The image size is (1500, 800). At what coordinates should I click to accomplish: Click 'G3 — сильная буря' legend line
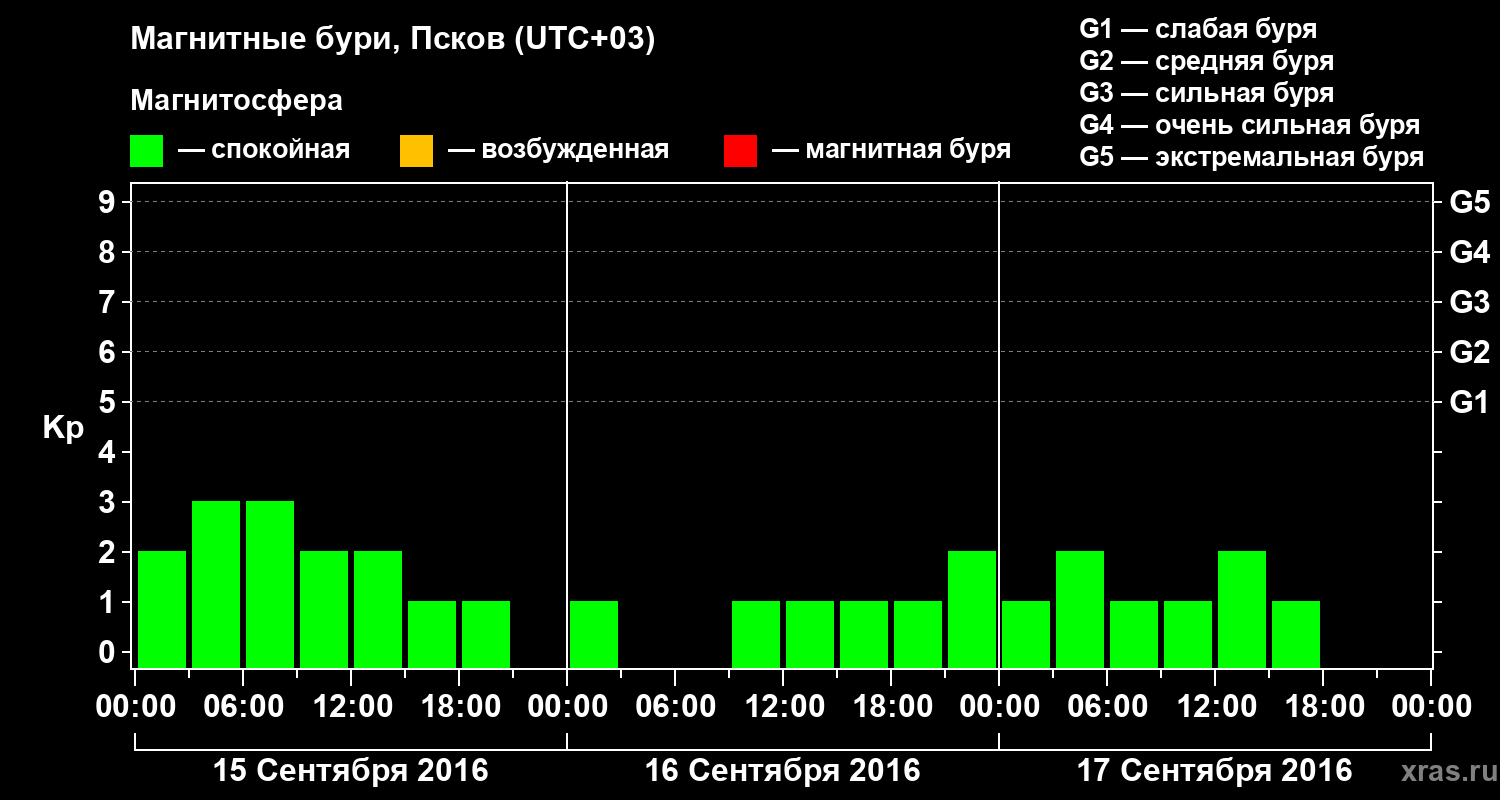[1206, 93]
